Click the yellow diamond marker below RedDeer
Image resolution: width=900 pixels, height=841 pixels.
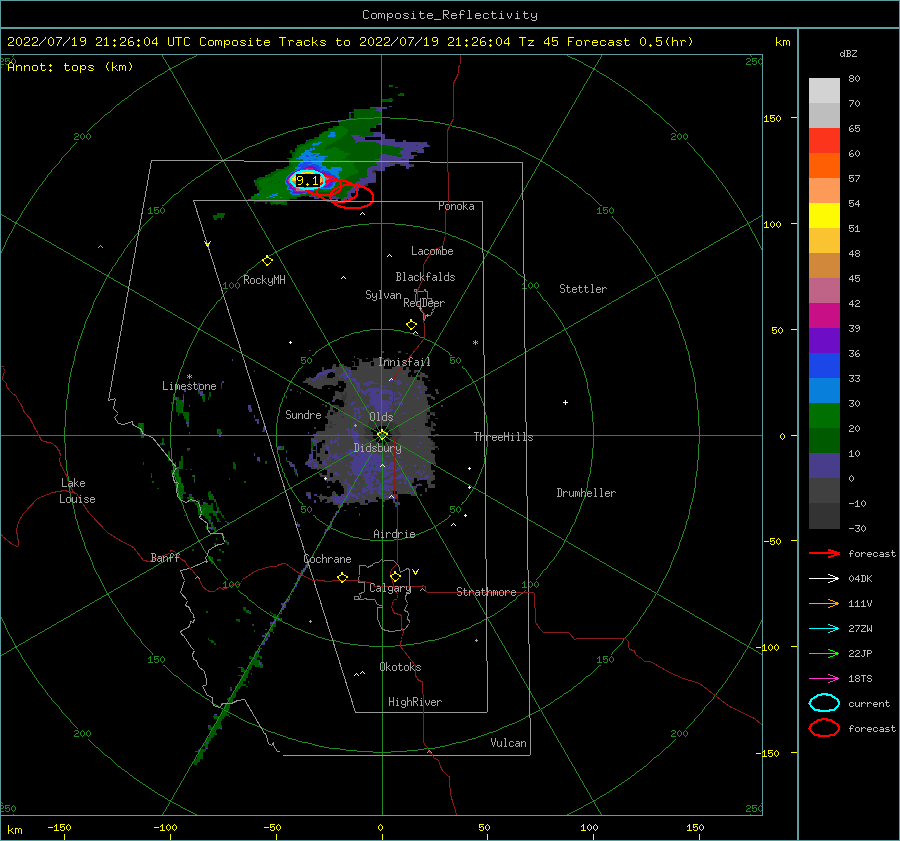[411, 325]
